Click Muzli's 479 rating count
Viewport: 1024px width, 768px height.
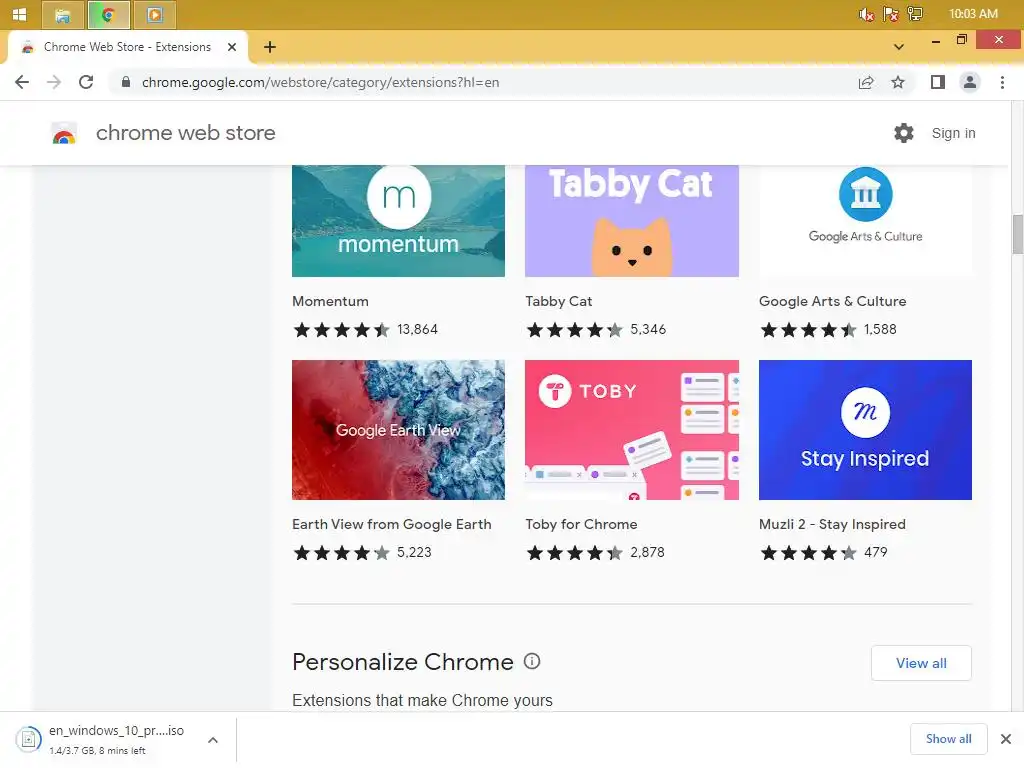[876, 552]
